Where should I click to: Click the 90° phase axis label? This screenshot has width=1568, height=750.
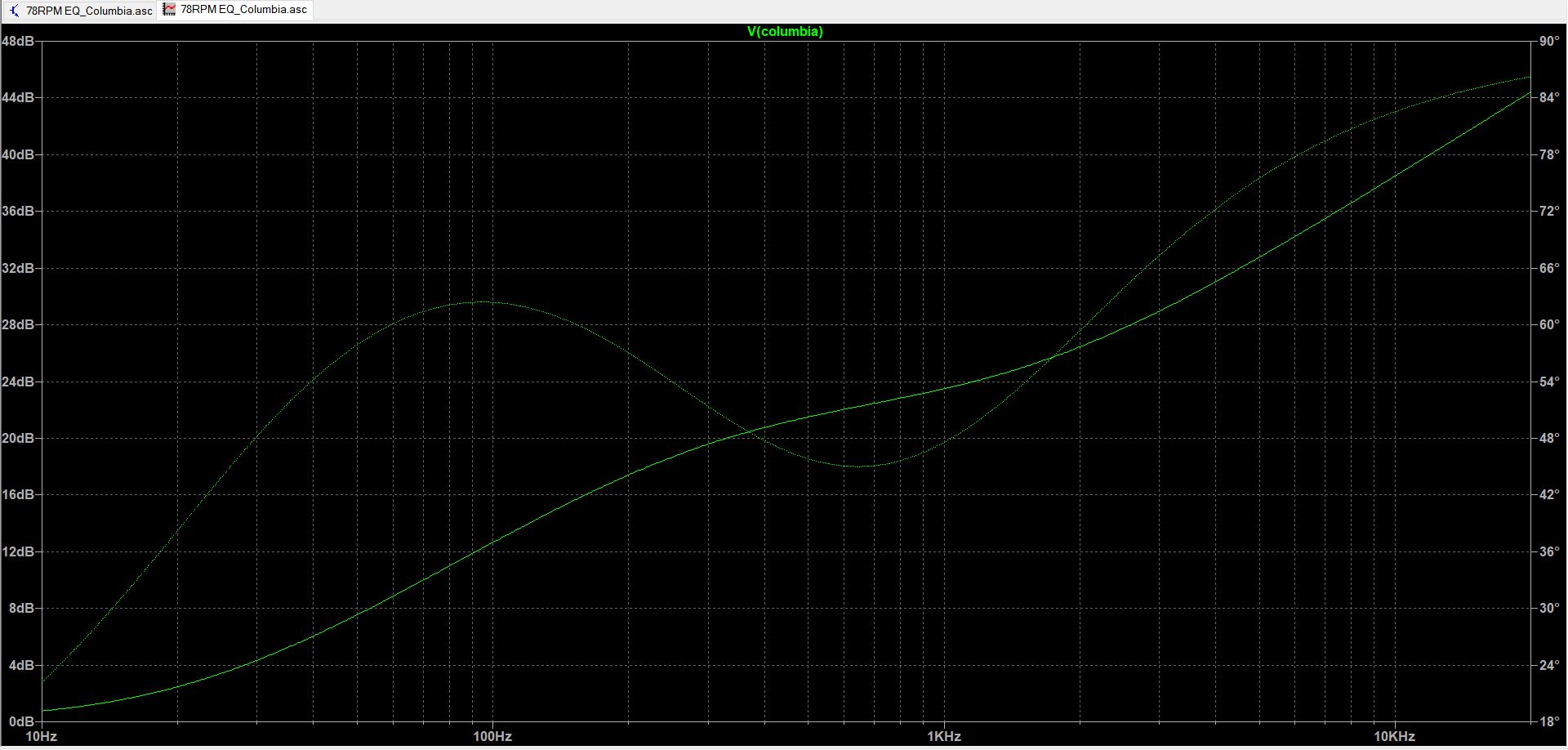pos(1549,41)
